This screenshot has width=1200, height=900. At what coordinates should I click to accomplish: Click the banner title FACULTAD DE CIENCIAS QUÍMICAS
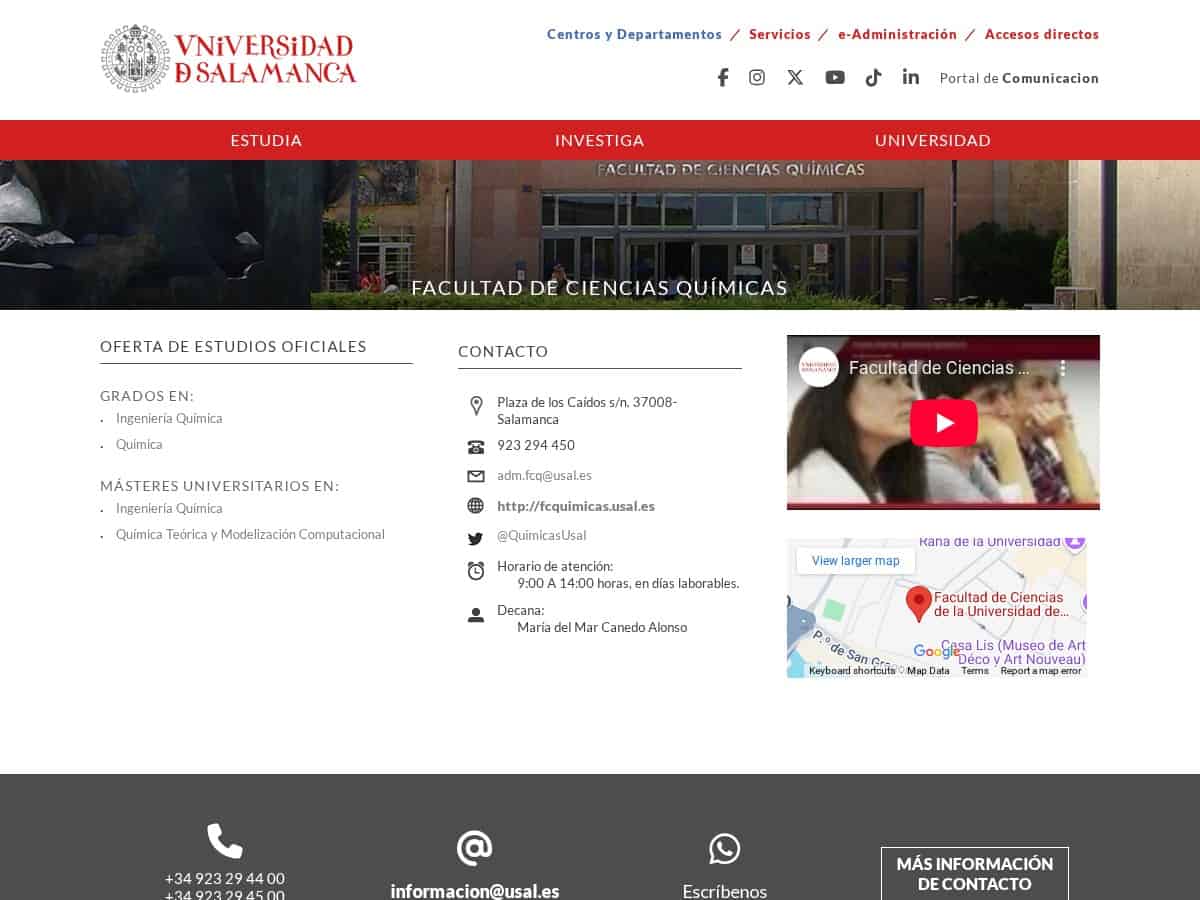[600, 288]
